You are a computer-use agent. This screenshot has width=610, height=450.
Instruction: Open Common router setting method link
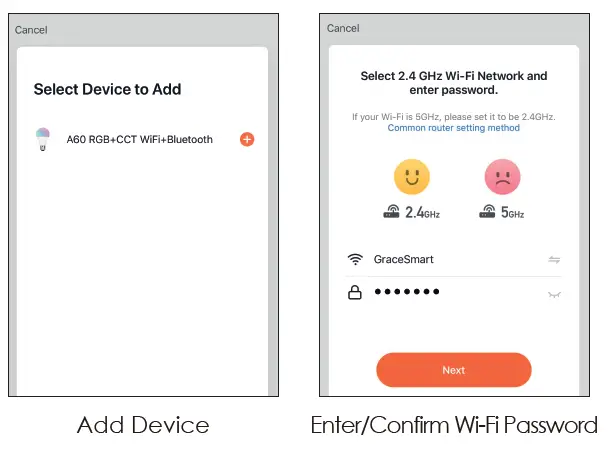(x=454, y=128)
